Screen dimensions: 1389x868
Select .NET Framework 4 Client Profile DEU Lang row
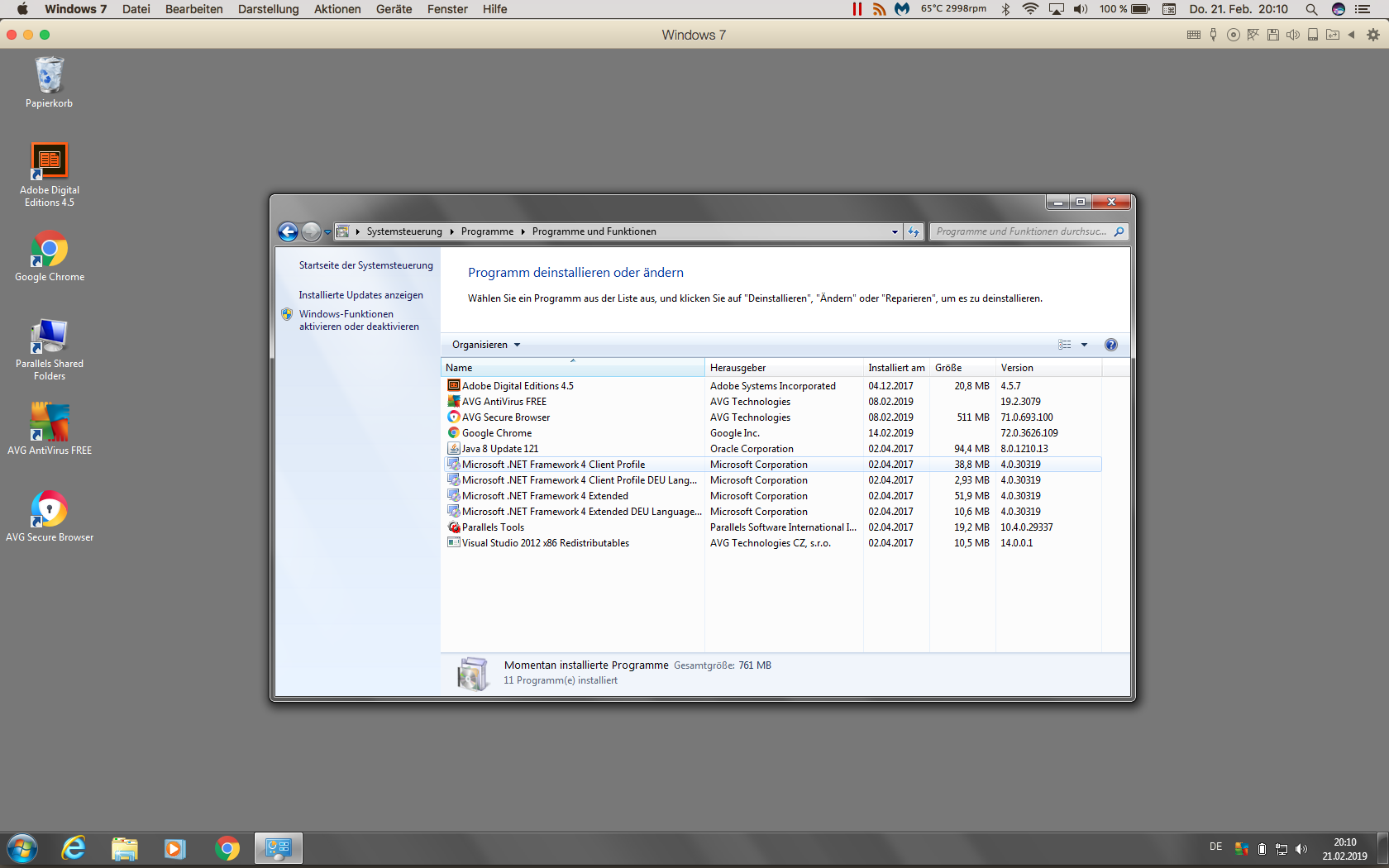pyautogui.click(x=772, y=480)
